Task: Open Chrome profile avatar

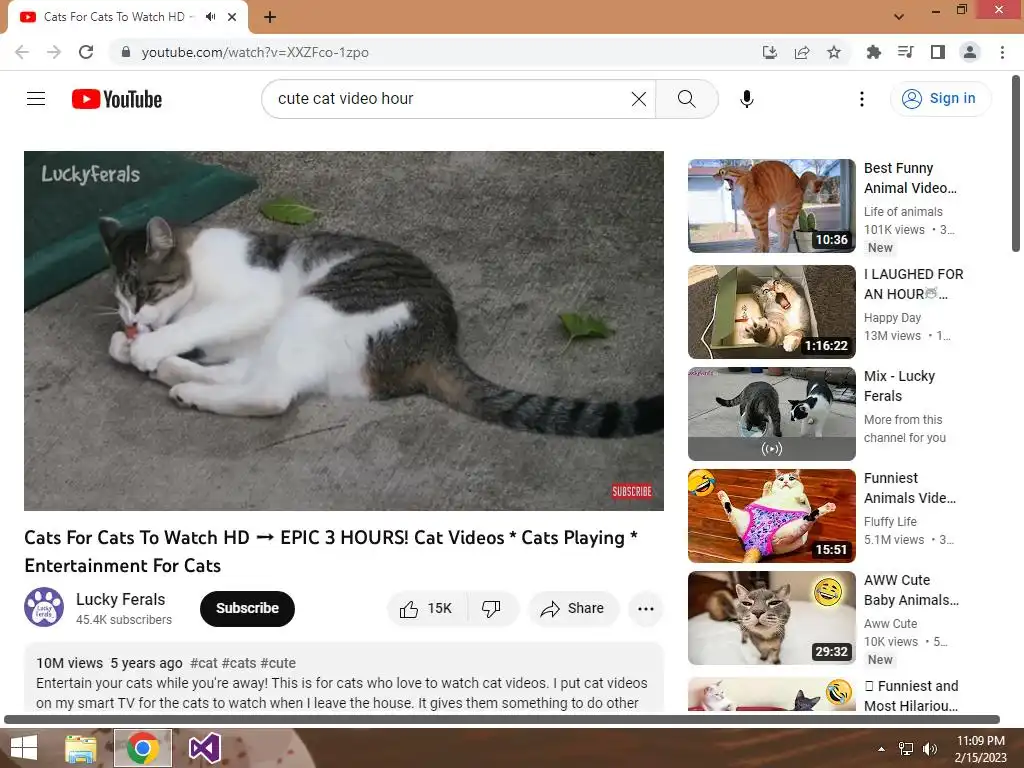Action: click(x=970, y=52)
